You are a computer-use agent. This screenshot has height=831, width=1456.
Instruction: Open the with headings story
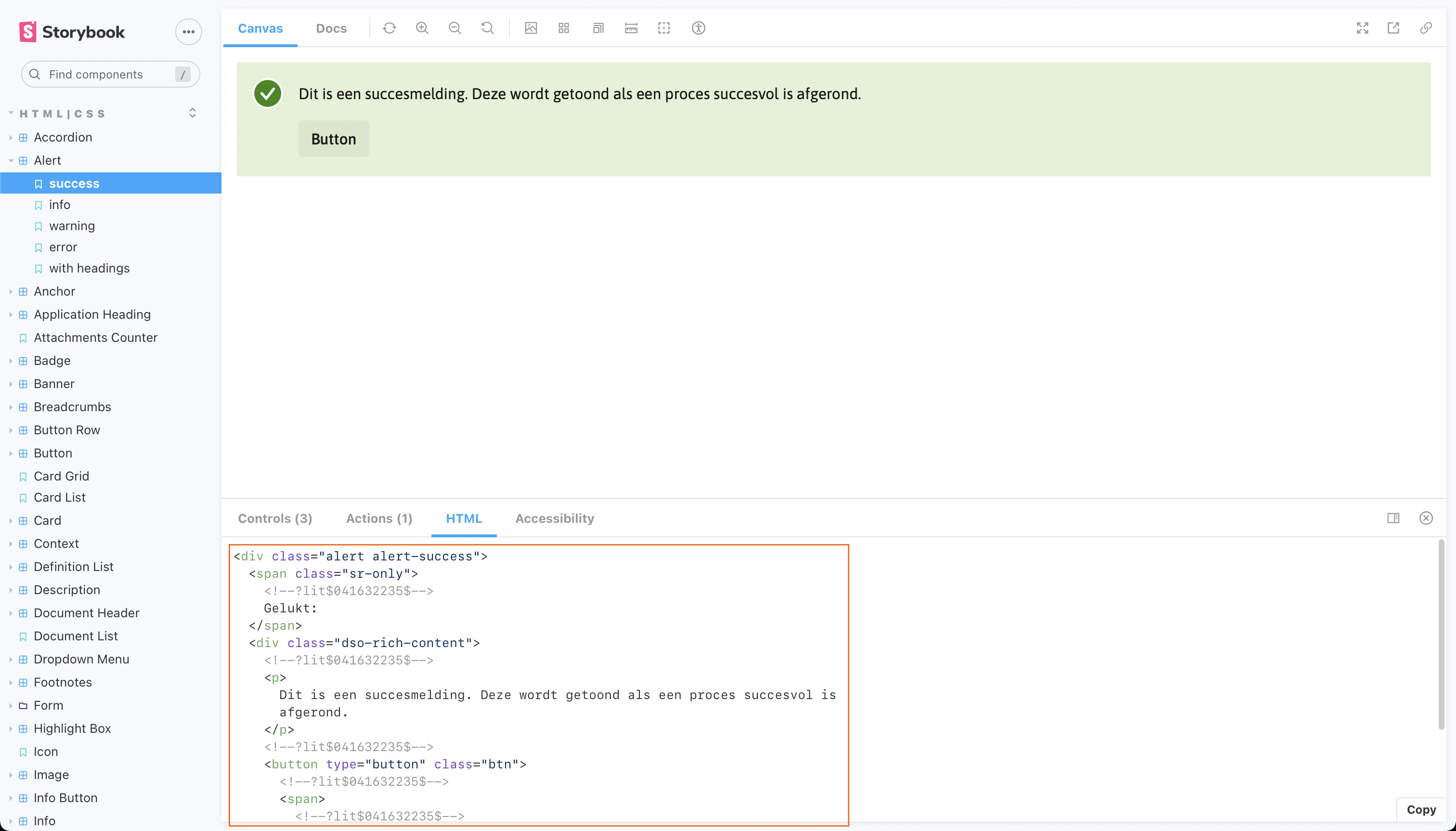pos(89,268)
